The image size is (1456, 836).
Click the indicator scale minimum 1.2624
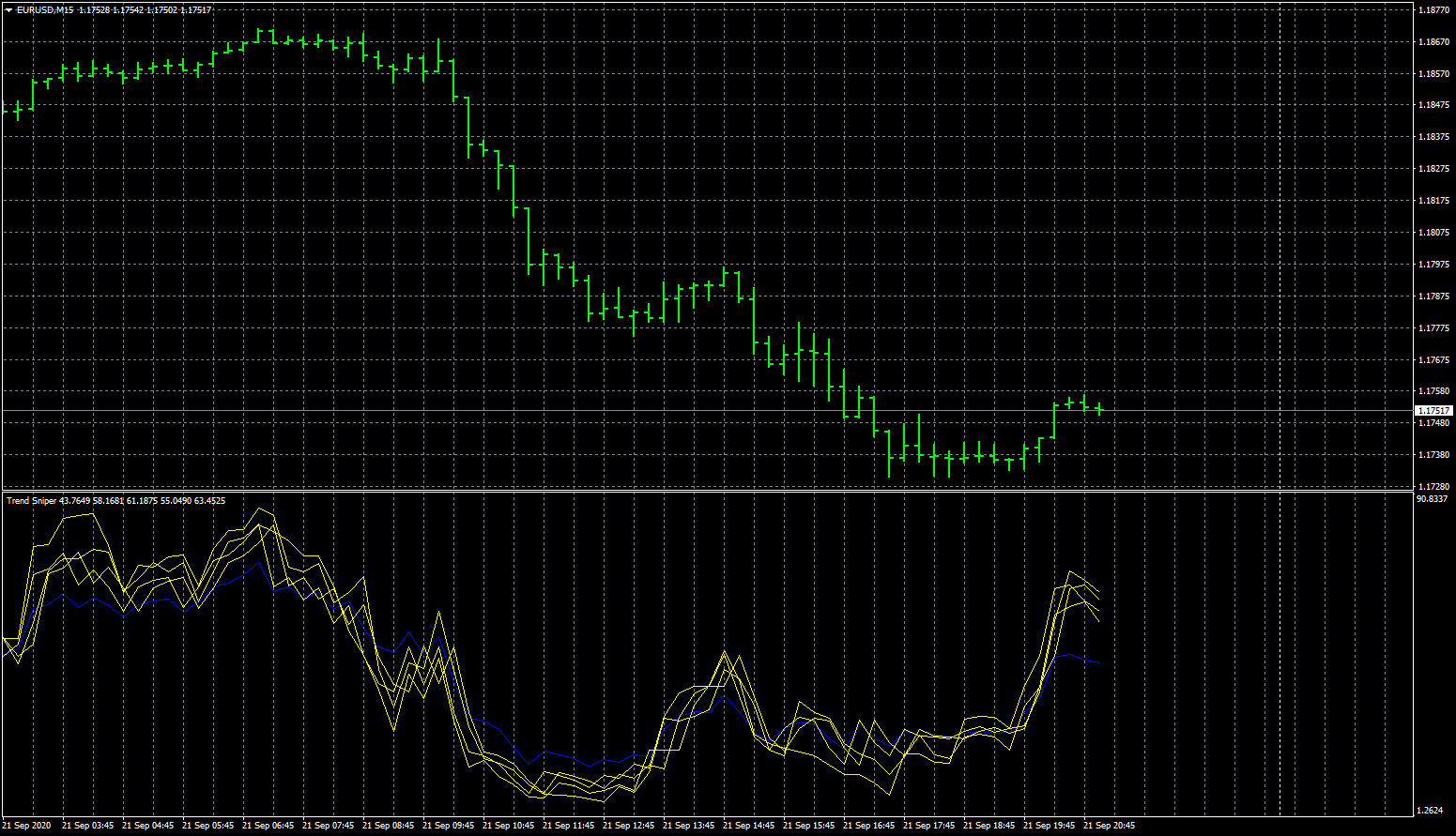tap(1430, 810)
